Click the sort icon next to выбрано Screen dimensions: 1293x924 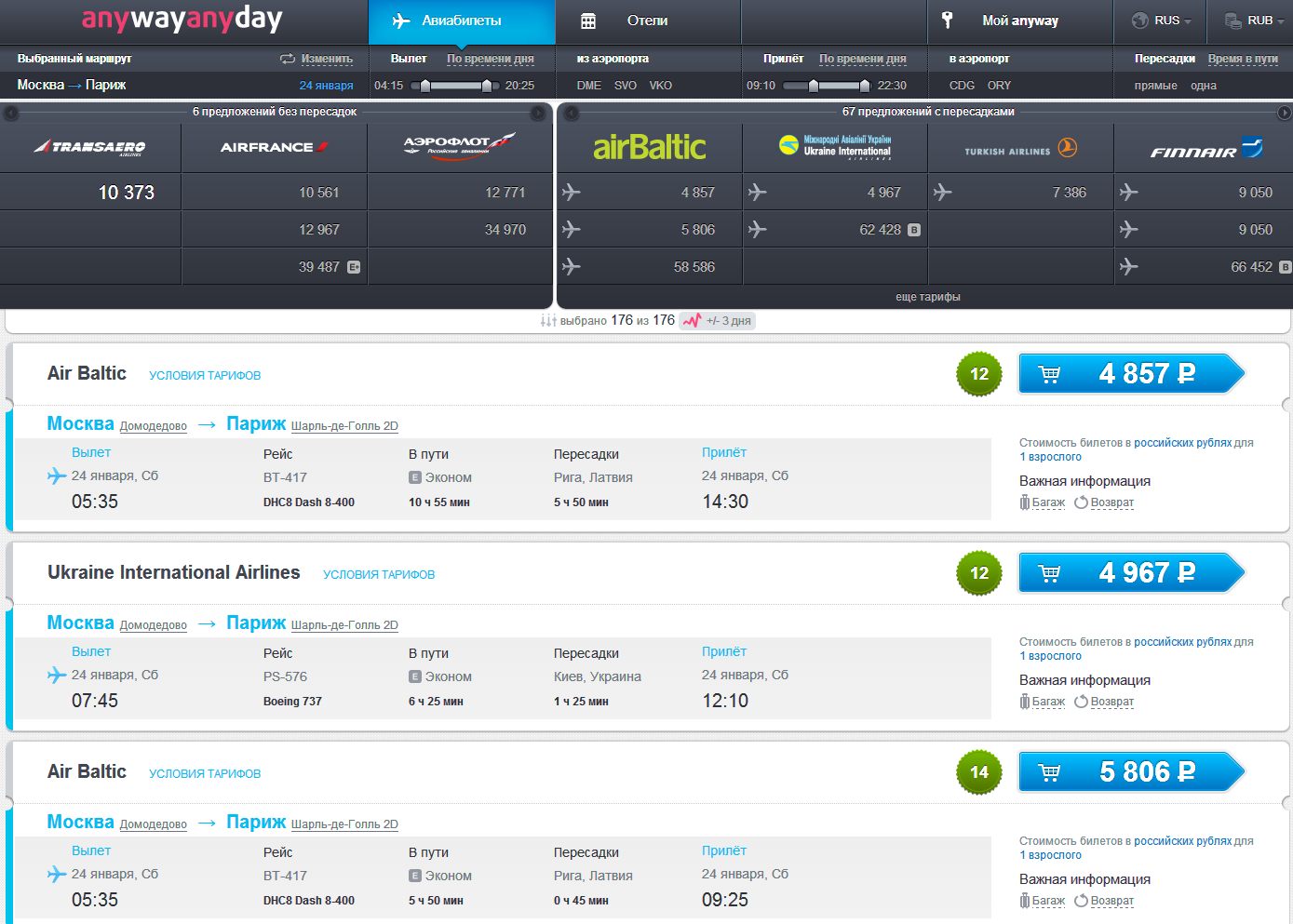[x=548, y=321]
